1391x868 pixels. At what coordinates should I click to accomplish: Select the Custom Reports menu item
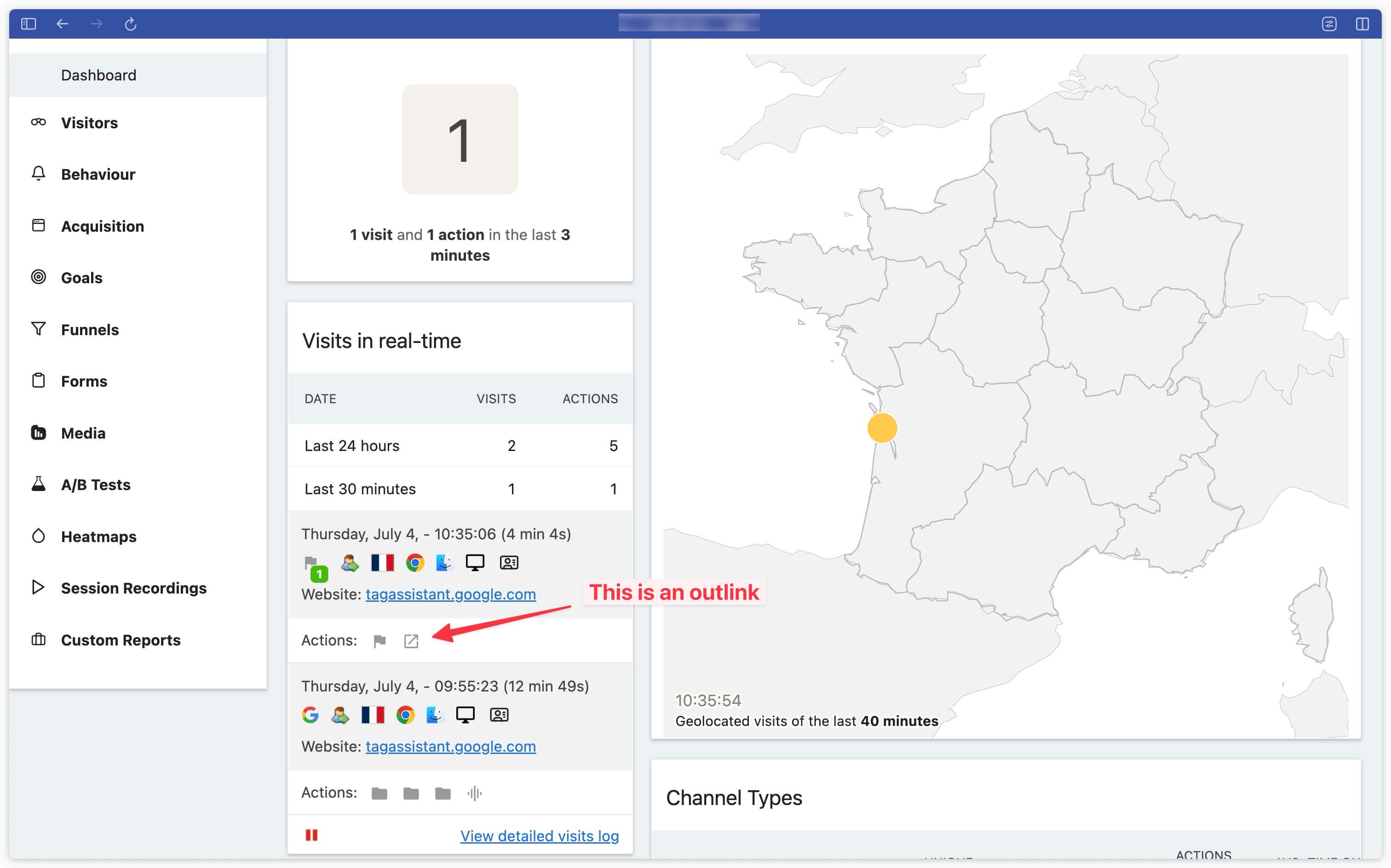pyautogui.click(x=121, y=639)
